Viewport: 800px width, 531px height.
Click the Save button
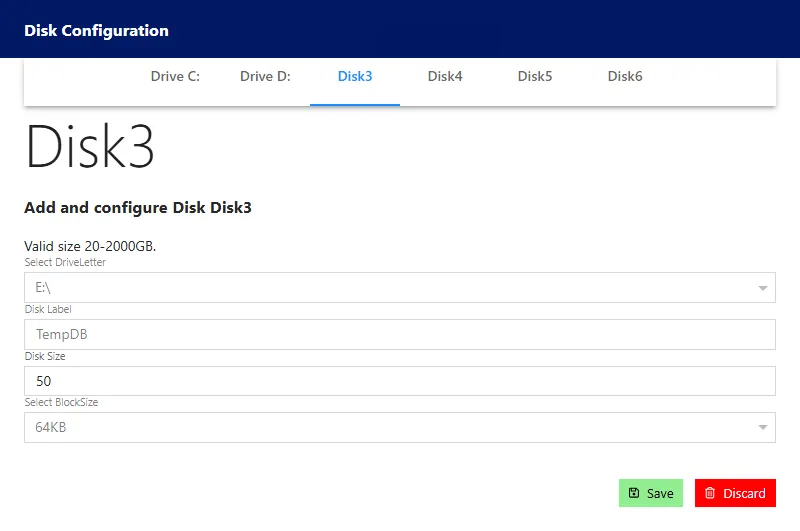point(651,493)
